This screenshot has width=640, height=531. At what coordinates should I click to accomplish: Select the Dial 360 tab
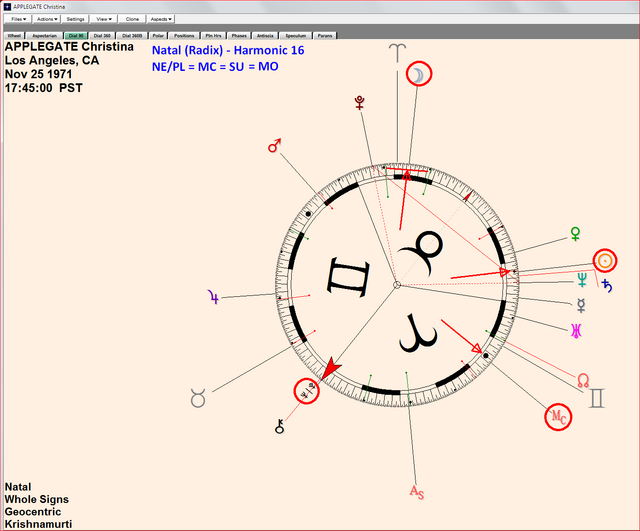(102, 36)
